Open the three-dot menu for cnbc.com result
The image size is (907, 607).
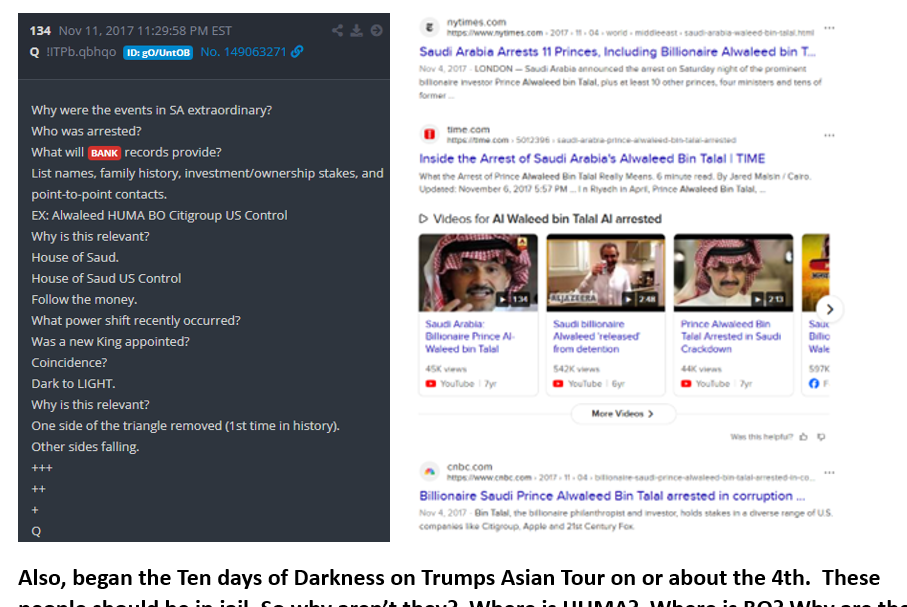[x=829, y=473]
